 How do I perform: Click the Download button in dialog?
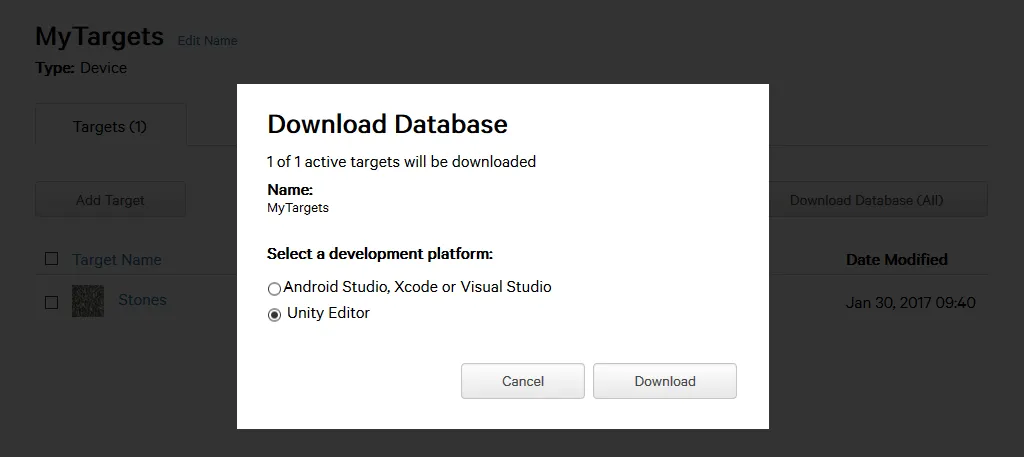click(665, 381)
